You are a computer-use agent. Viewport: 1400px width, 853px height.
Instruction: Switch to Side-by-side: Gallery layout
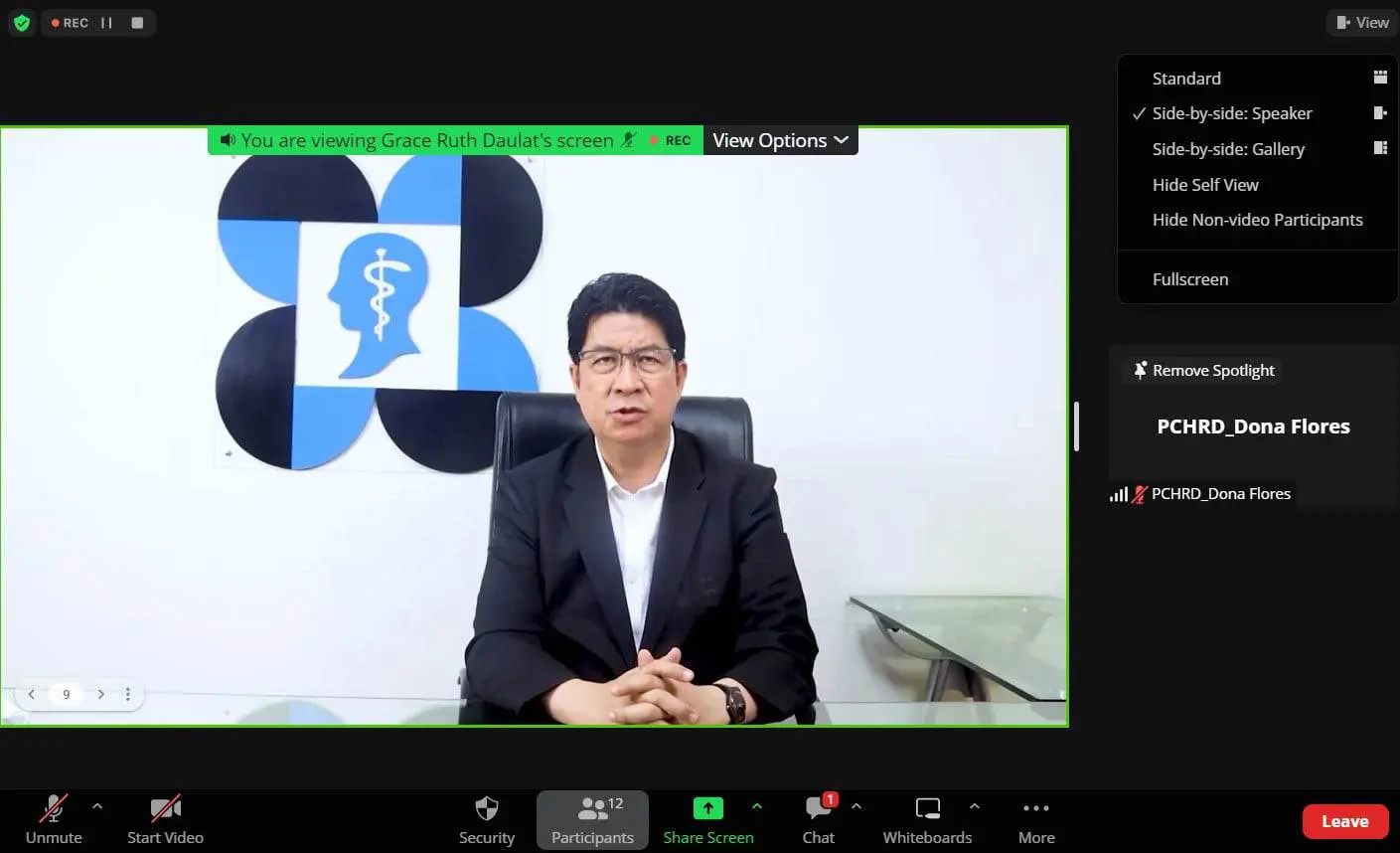coord(1258,149)
